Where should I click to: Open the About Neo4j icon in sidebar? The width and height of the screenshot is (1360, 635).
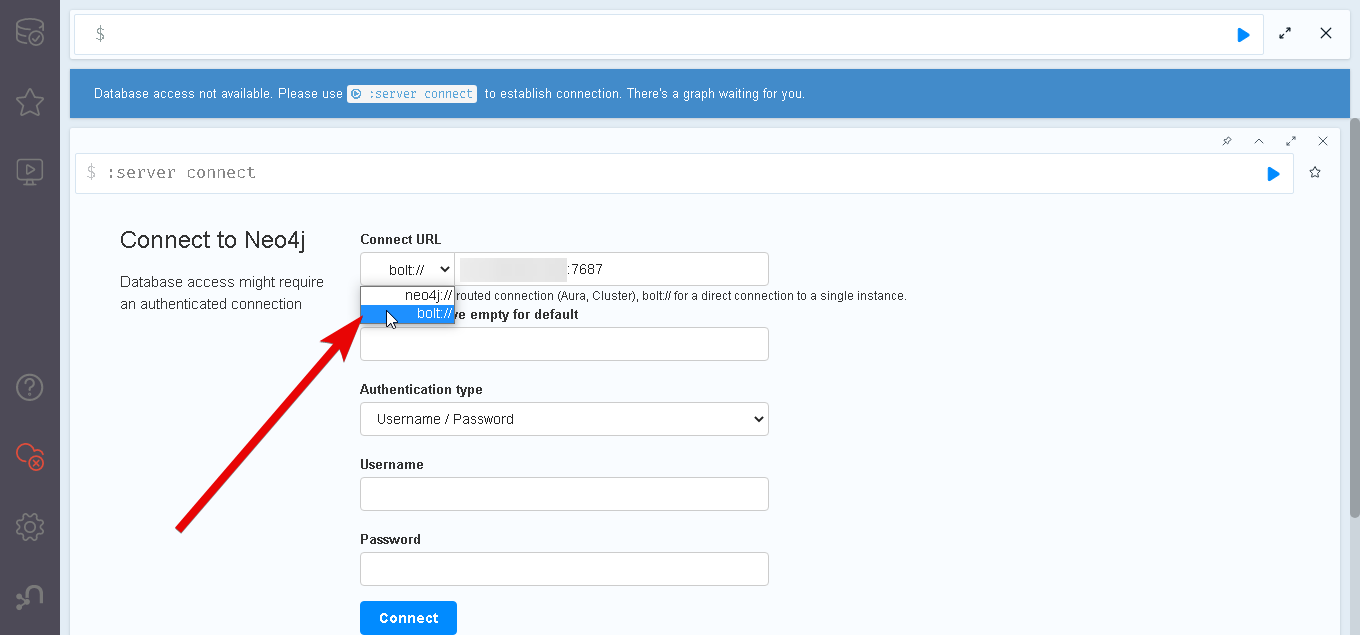pyautogui.click(x=30, y=597)
